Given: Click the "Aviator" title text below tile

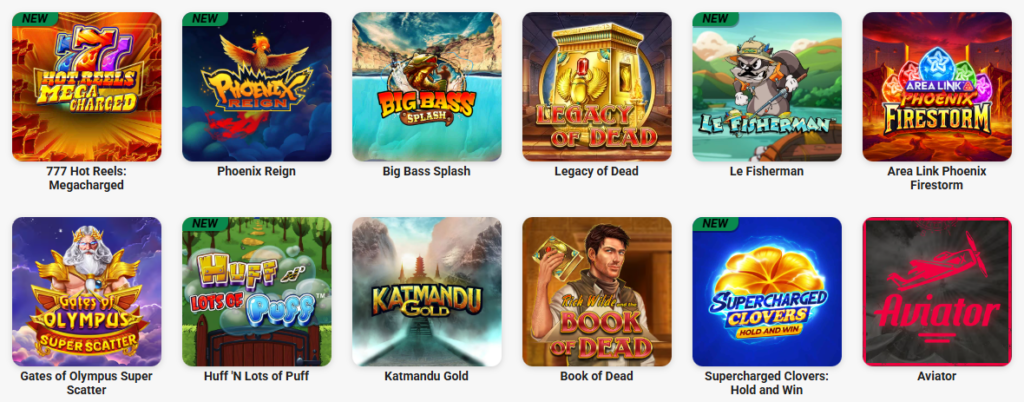Looking at the screenshot, I should 937,377.
